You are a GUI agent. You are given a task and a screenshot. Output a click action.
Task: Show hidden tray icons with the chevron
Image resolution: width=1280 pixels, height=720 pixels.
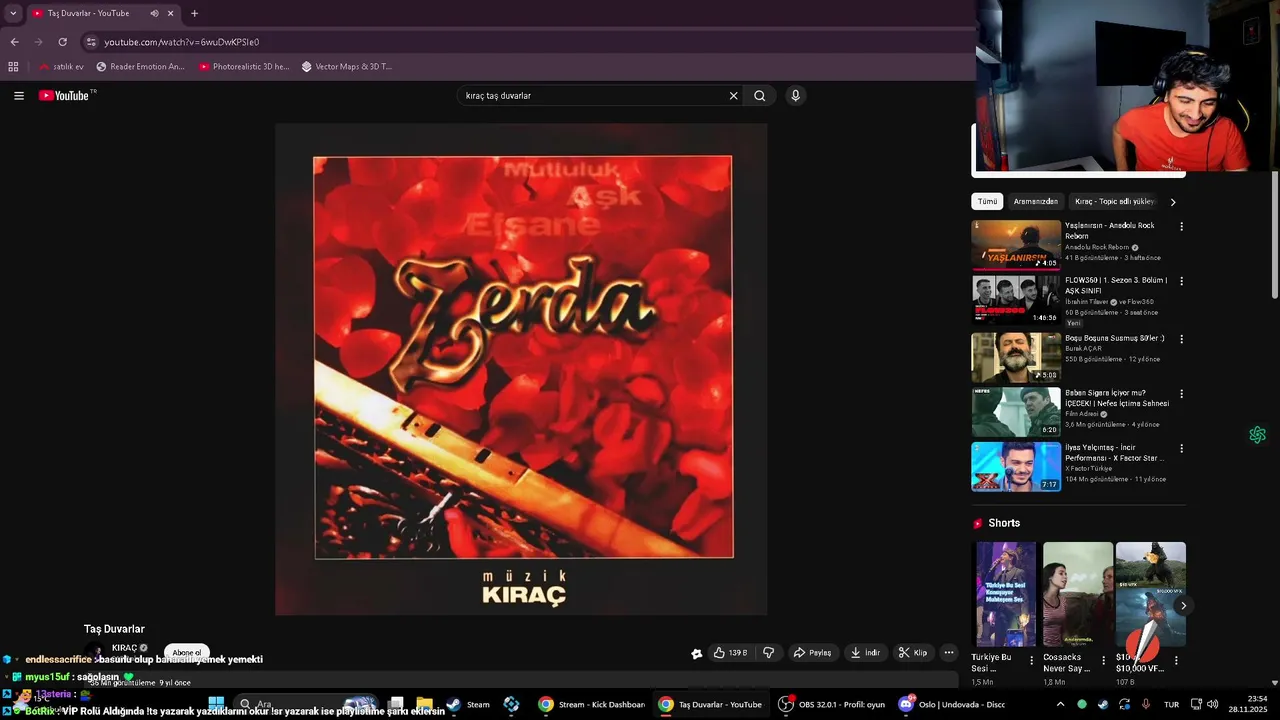click(1060, 704)
